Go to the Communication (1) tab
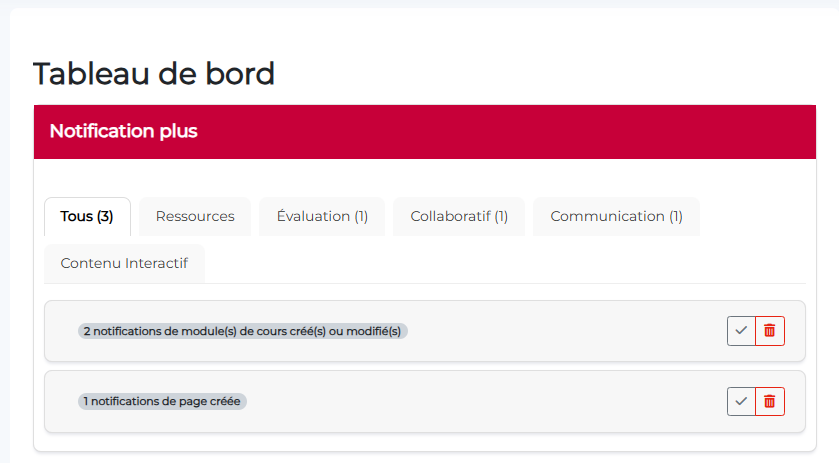This screenshot has width=839, height=463. (616, 216)
